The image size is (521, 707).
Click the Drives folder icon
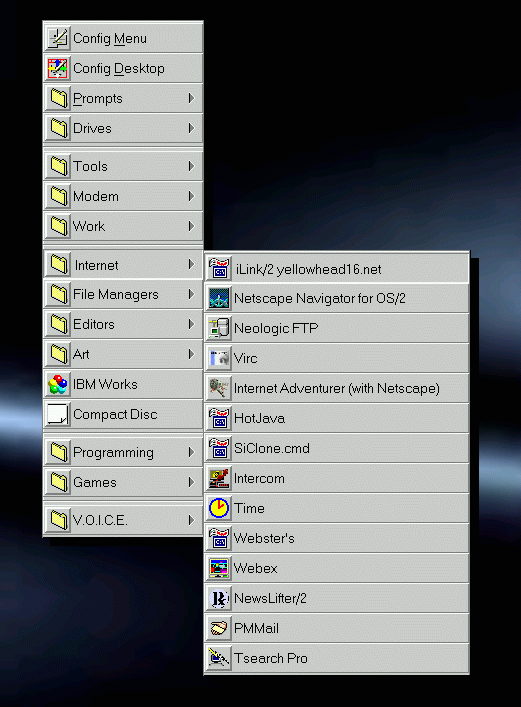59,128
